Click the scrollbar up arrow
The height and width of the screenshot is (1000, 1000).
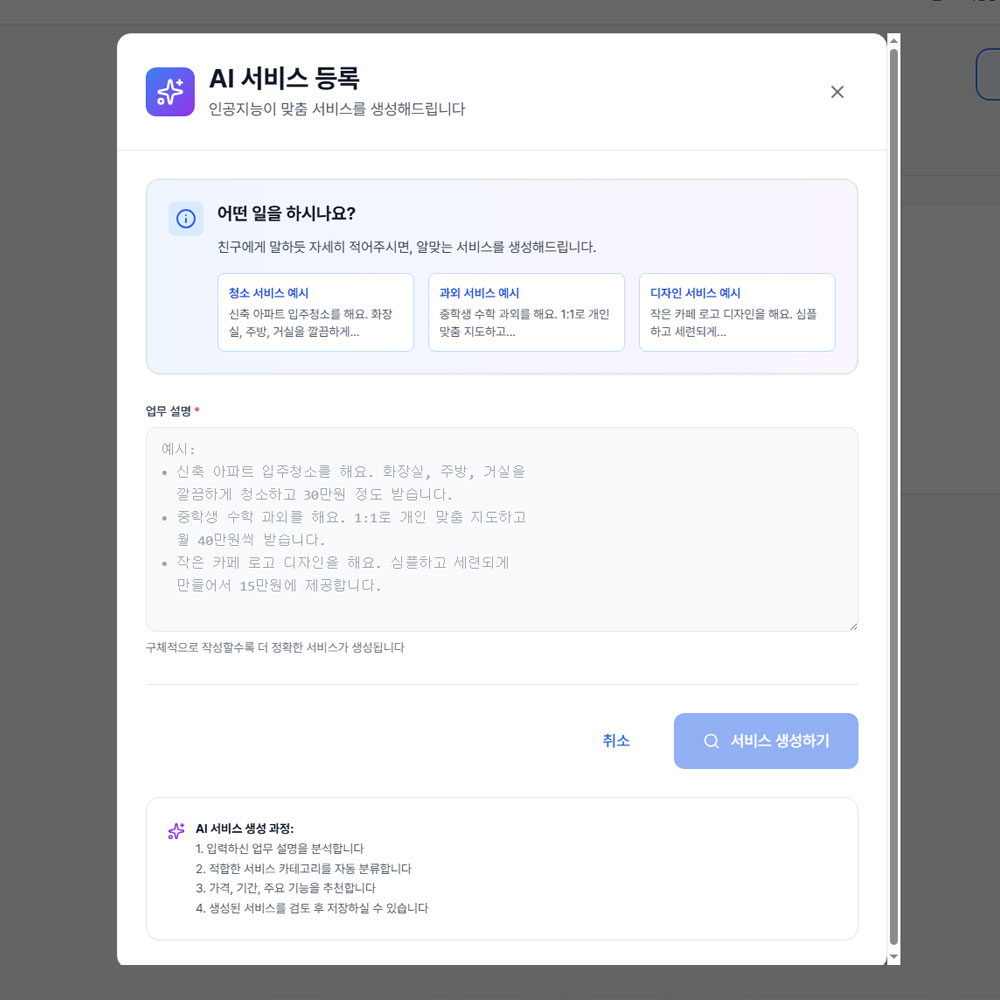[890, 42]
